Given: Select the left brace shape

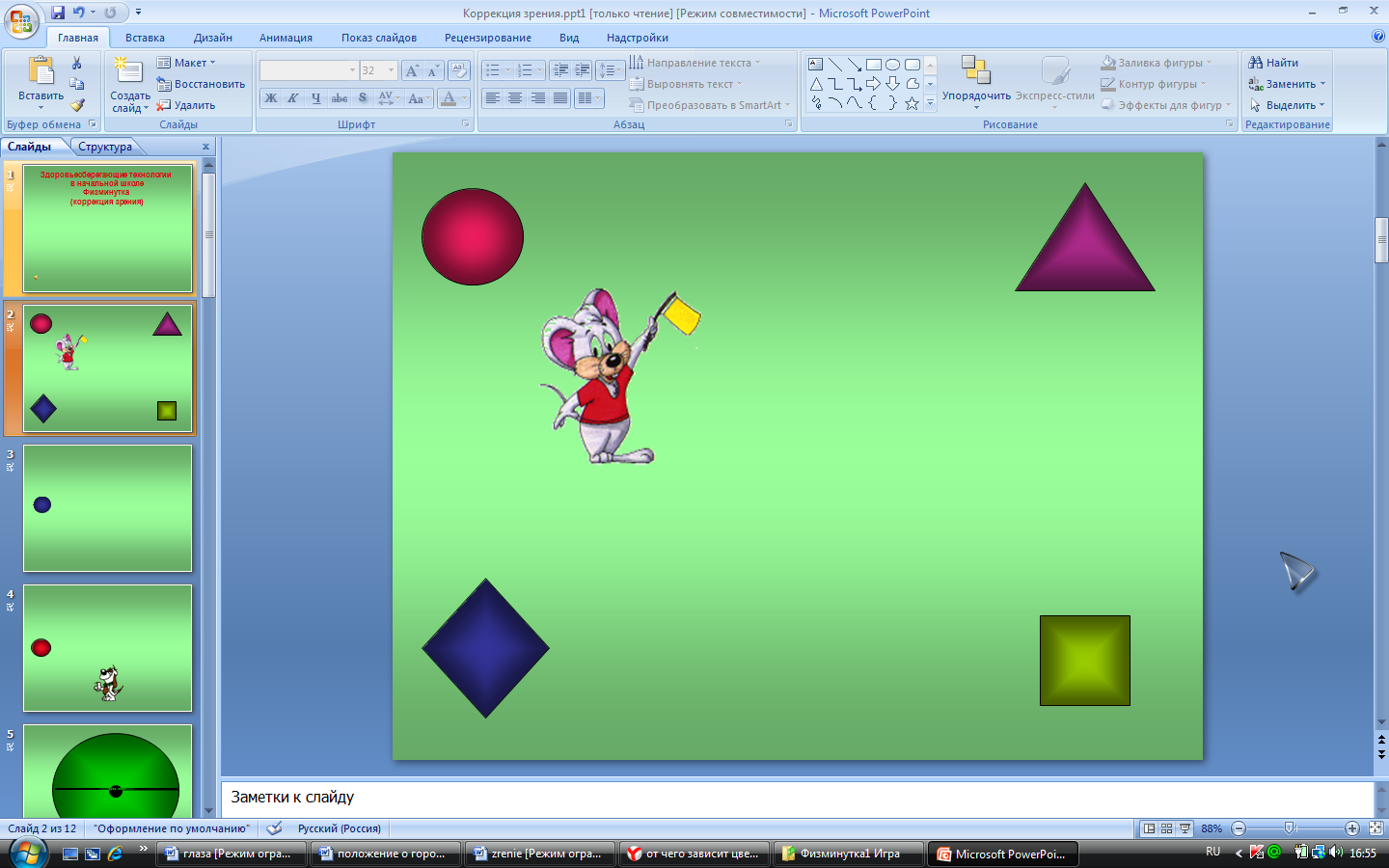Looking at the screenshot, I should click(x=874, y=103).
